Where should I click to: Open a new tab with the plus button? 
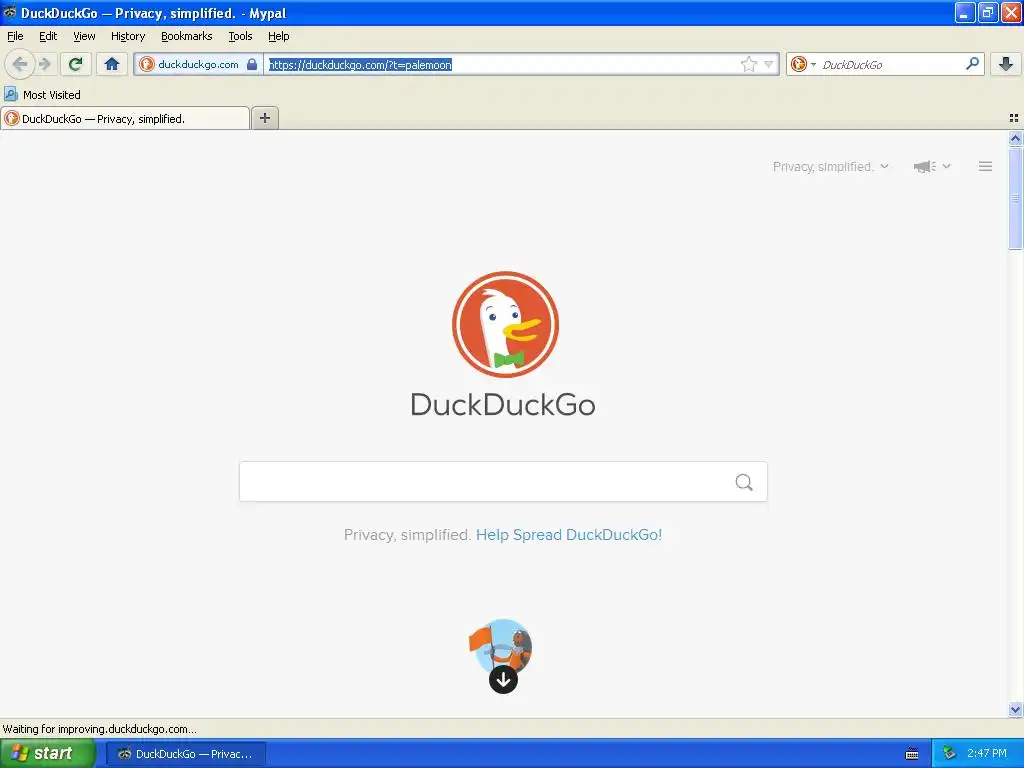point(265,118)
